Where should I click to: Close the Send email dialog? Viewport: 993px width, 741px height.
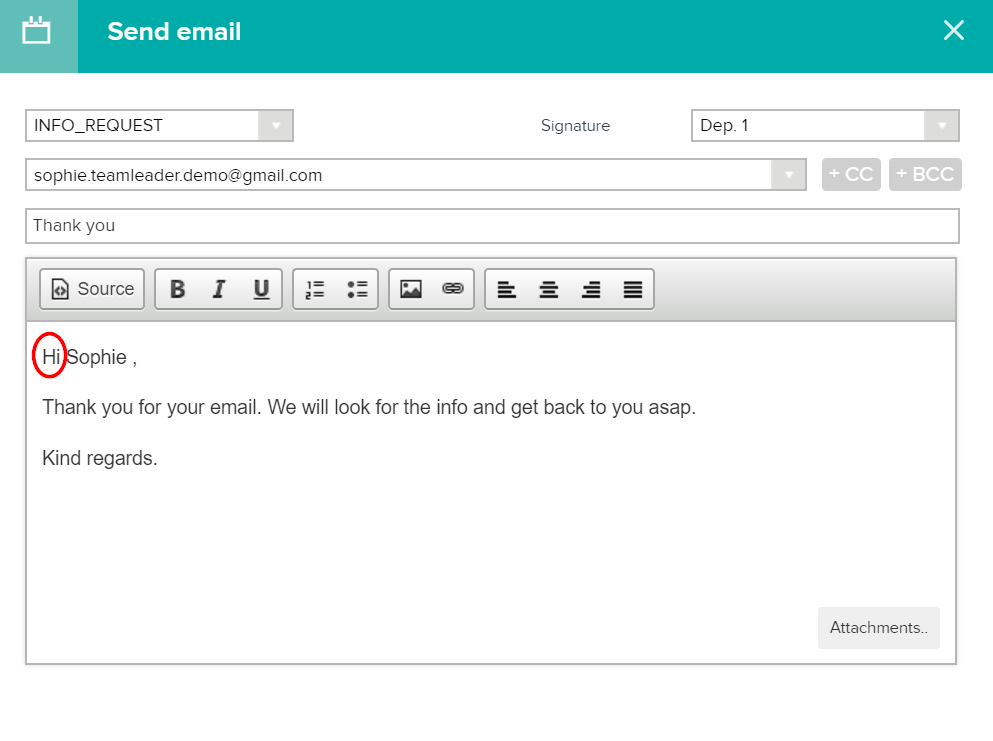tap(953, 30)
